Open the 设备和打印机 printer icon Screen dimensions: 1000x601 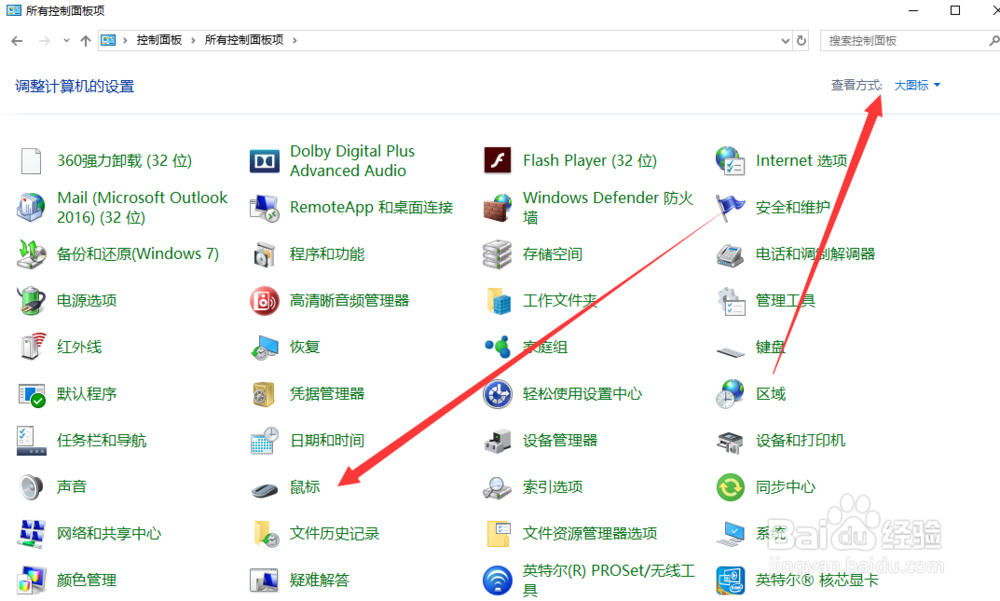[730, 442]
